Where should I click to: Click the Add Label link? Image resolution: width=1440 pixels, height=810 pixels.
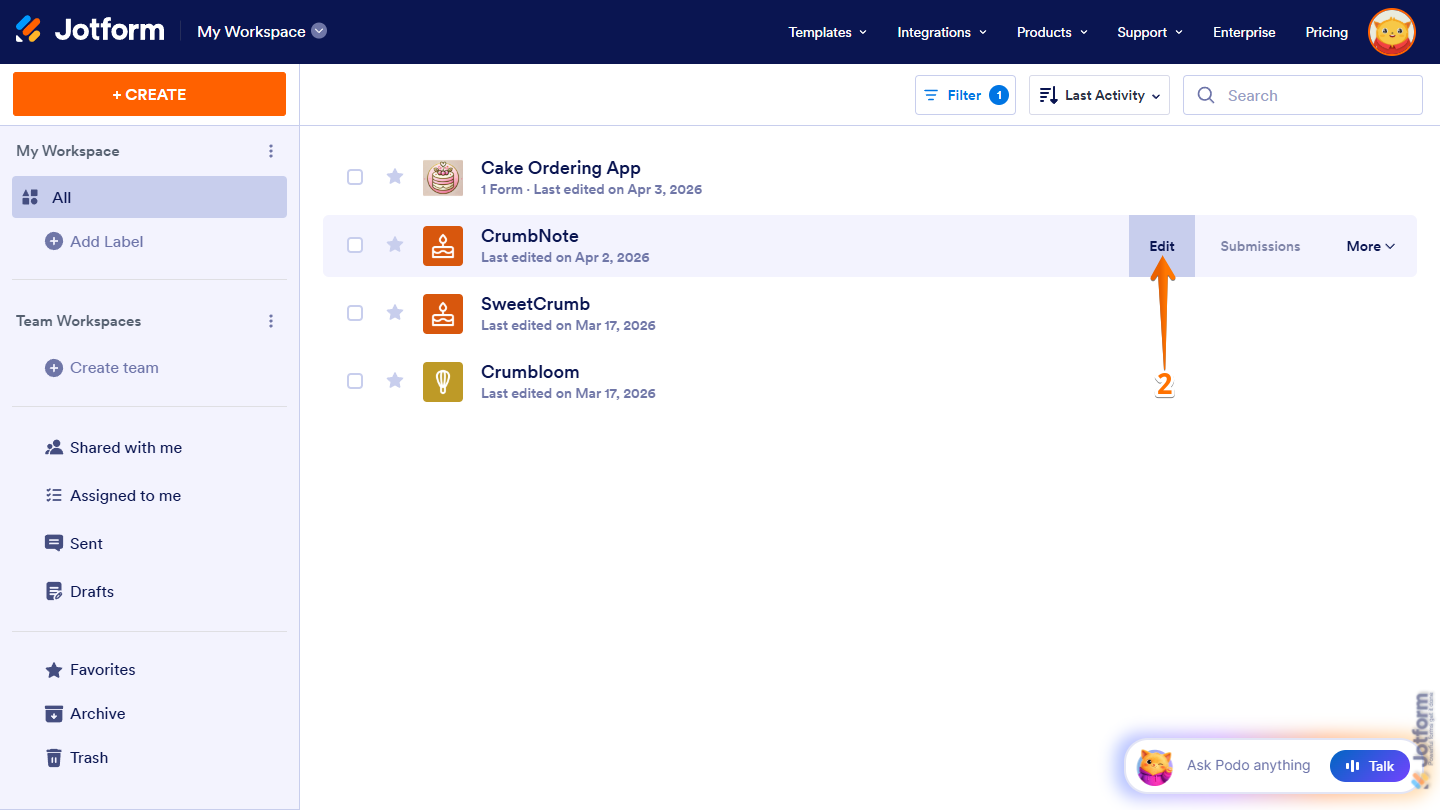click(107, 241)
